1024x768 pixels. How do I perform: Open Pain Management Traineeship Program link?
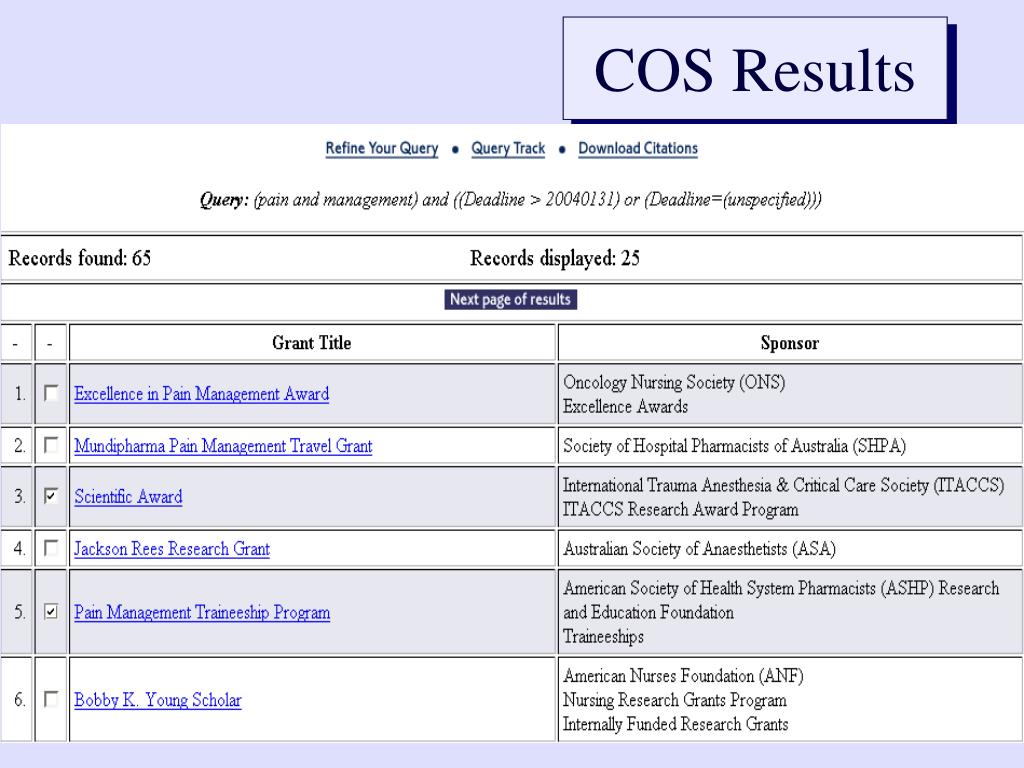202,613
